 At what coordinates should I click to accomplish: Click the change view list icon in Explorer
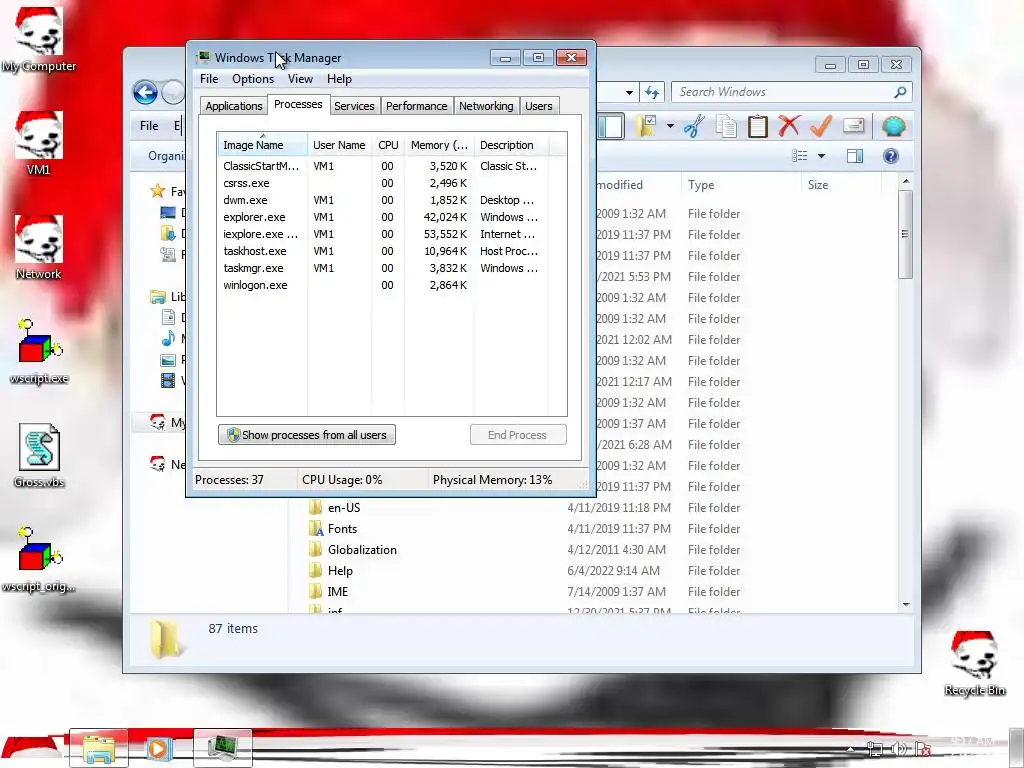[x=800, y=156]
